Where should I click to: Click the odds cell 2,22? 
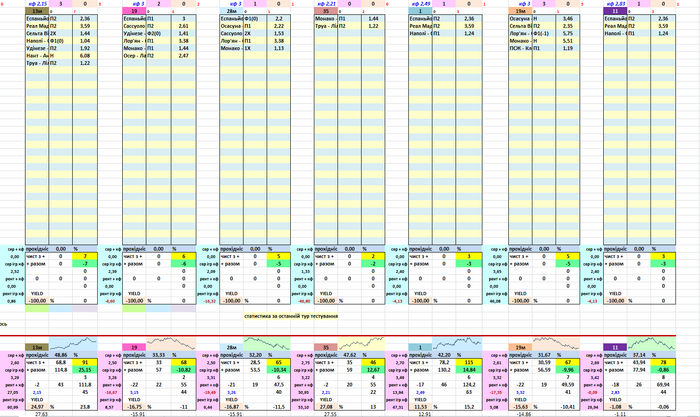279,26
